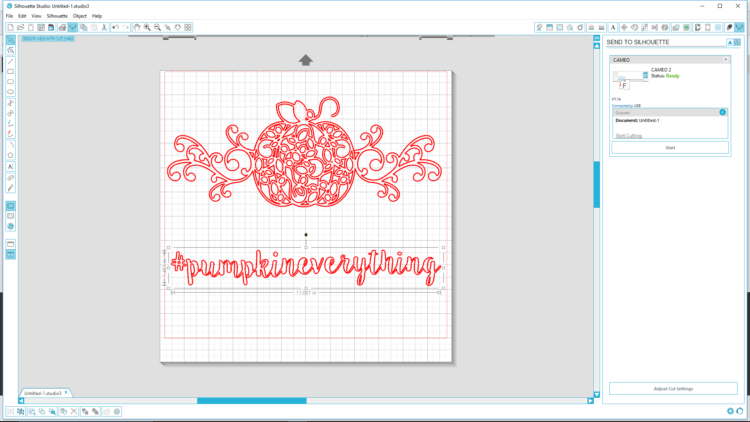Pick the Draw an Ellipse tool
The width and height of the screenshot is (750, 422).
pyautogui.click(x=11, y=92)
